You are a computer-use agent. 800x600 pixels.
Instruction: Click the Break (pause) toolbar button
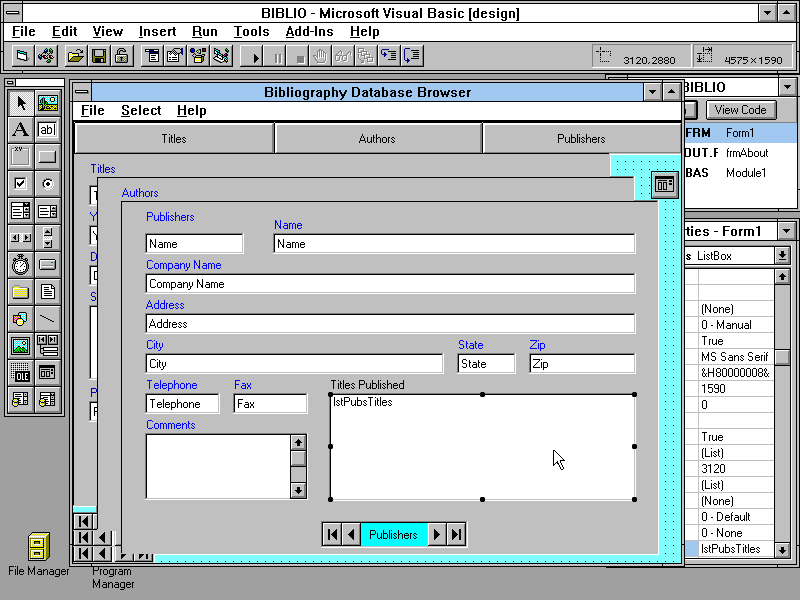pyautogui.click(x=276, y=56)
